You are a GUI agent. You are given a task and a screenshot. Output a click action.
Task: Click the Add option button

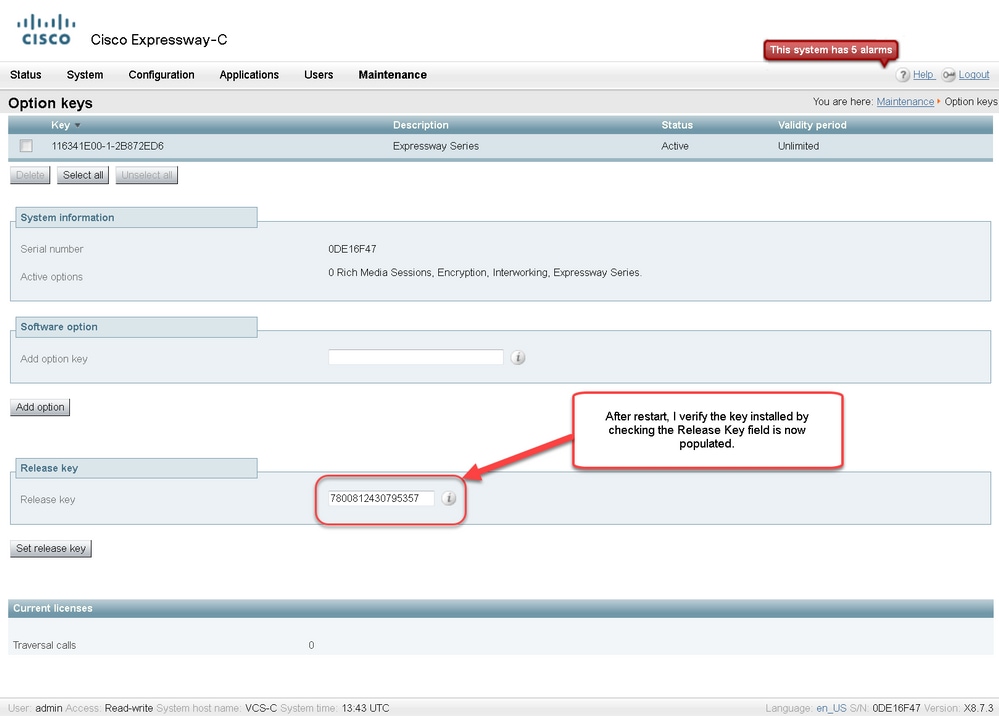coord(40,407)
